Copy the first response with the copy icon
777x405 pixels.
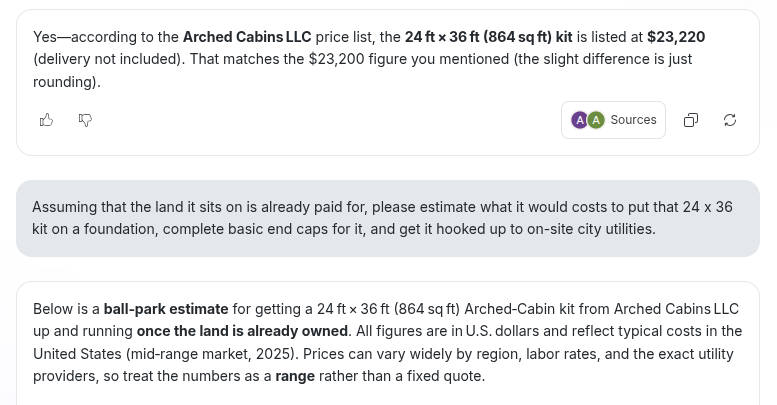pyautogui.click(x=691, y=120)
